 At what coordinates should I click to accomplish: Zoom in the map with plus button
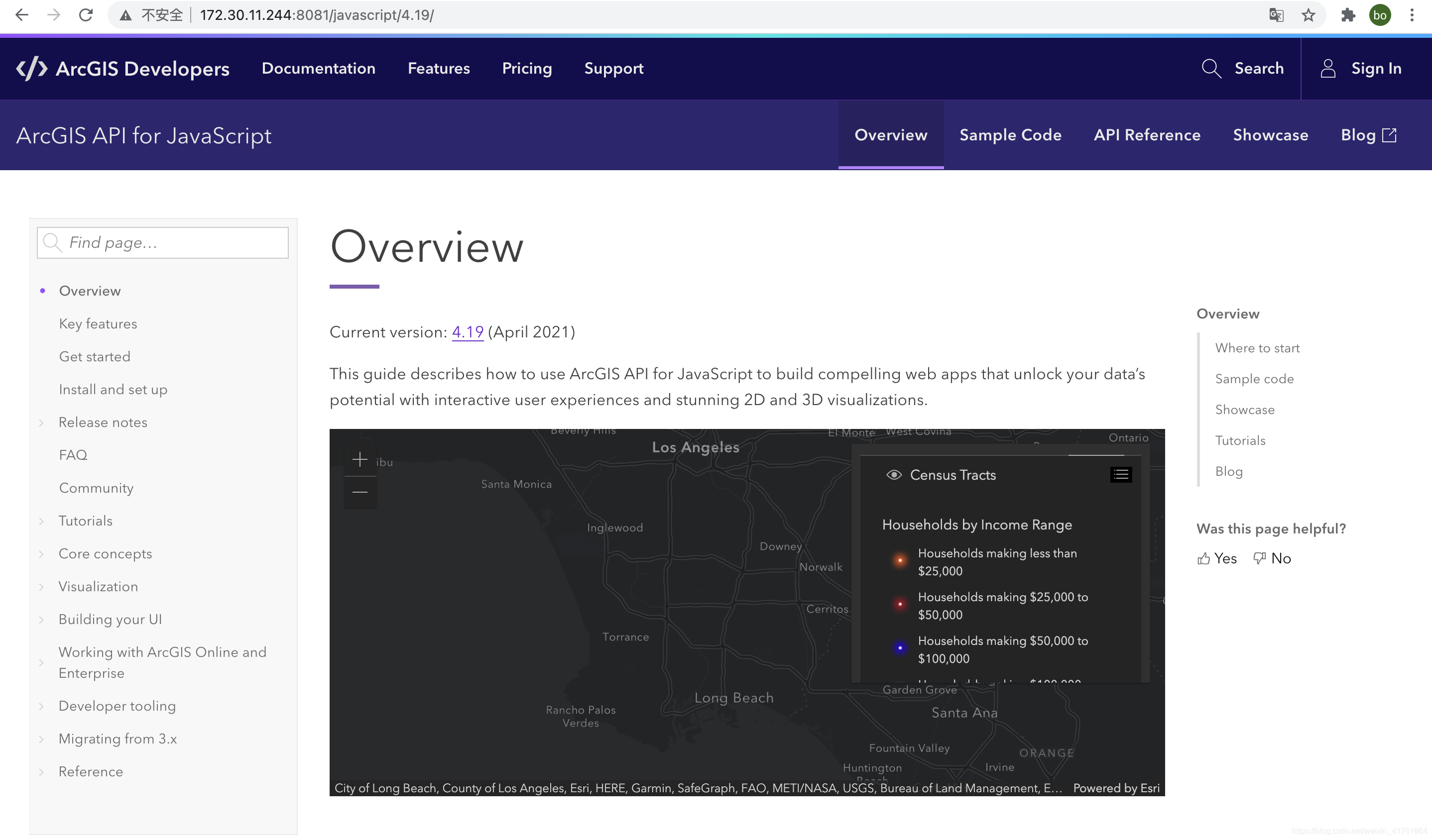click(x=359, y=459)
